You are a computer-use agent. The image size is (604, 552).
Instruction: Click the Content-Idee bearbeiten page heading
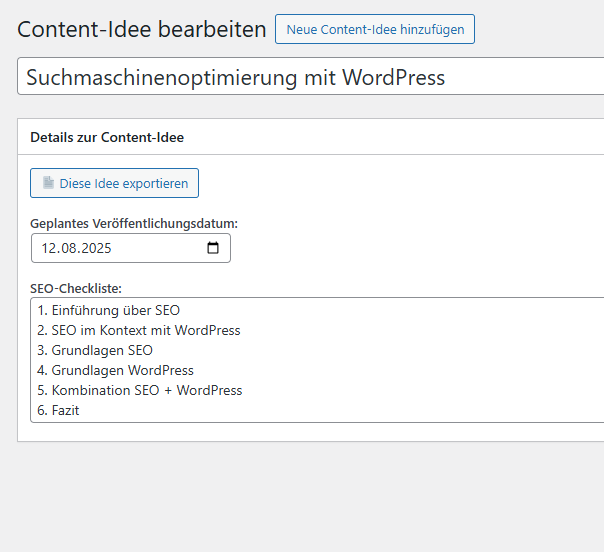pyautogui.click(x=142, y=29)
